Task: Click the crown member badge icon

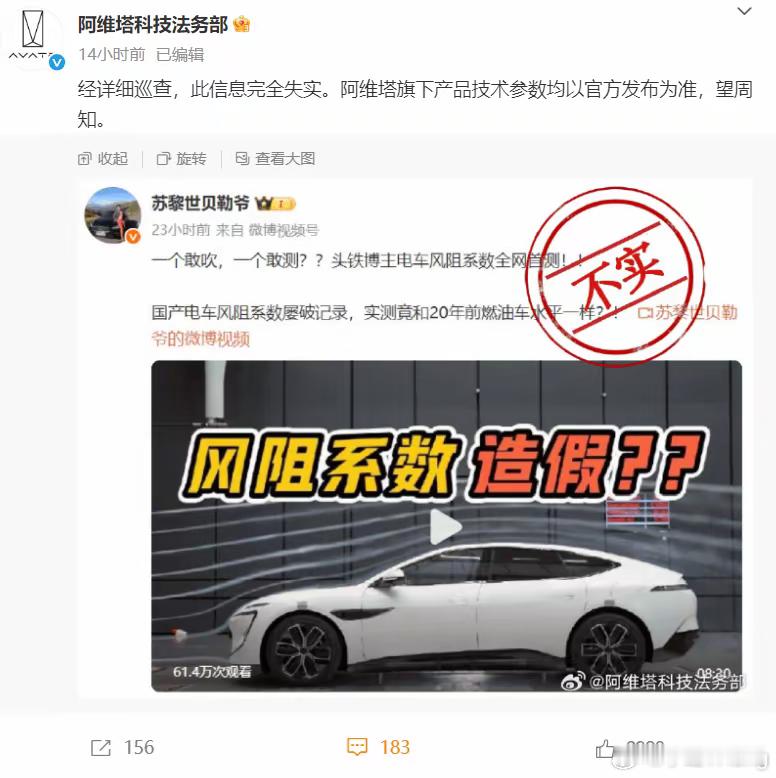Action: pyautogui.click(x=242, y=24)
